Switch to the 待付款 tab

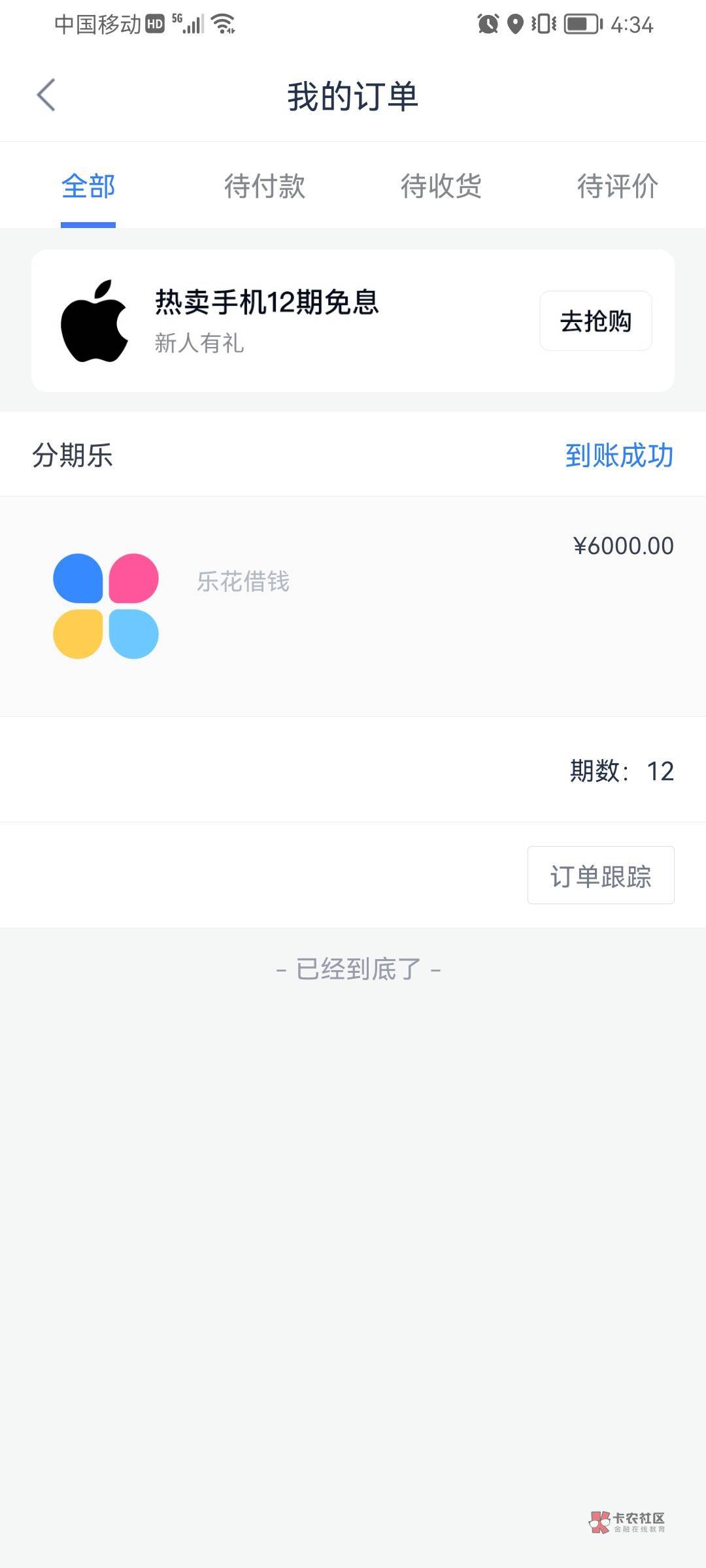click(x=265, y=186)
